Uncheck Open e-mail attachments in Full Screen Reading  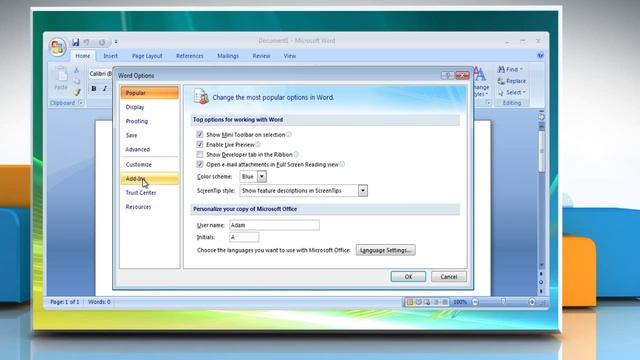point(200,164)
